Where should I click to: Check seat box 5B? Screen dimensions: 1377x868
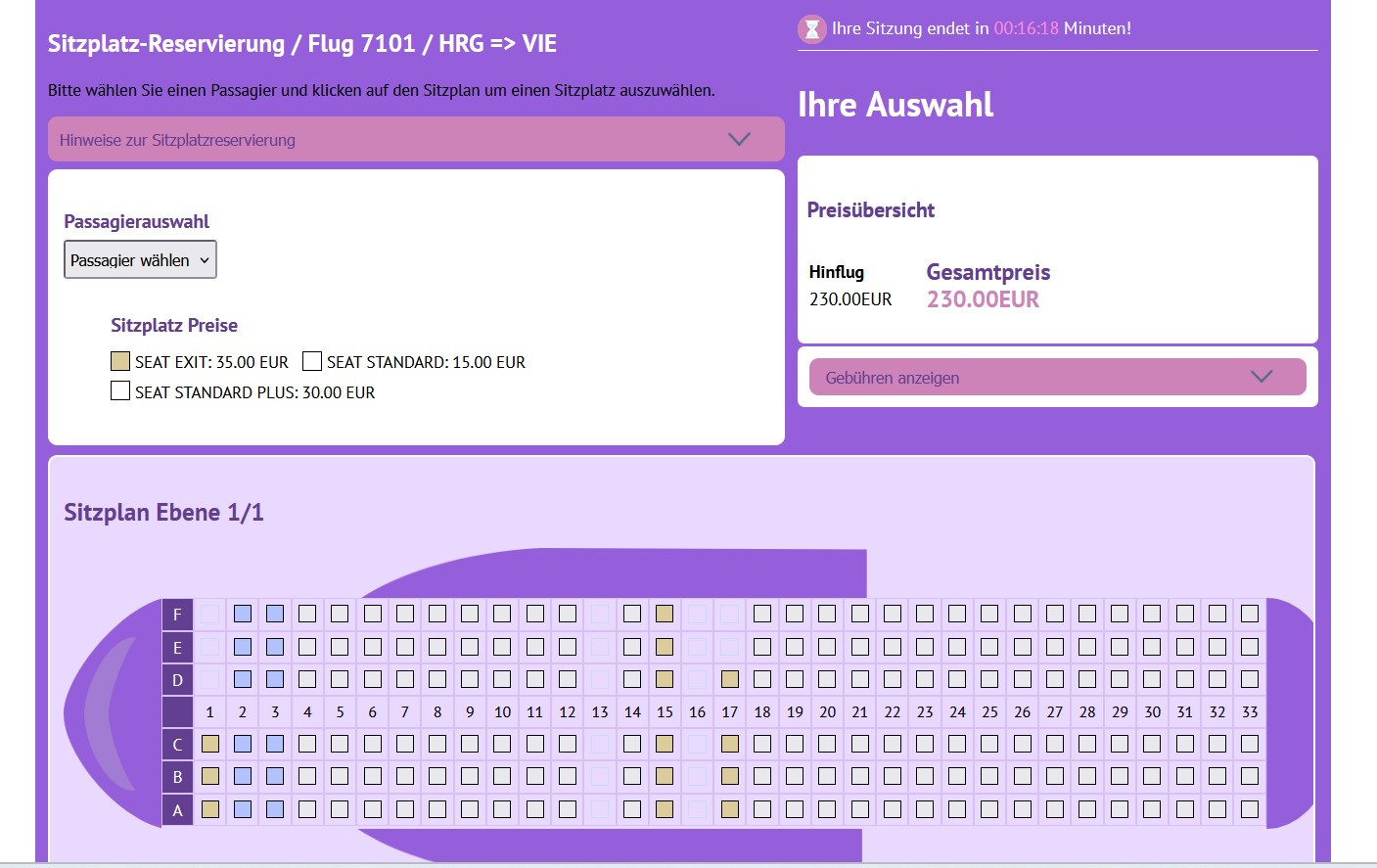[x=340, y=777]
